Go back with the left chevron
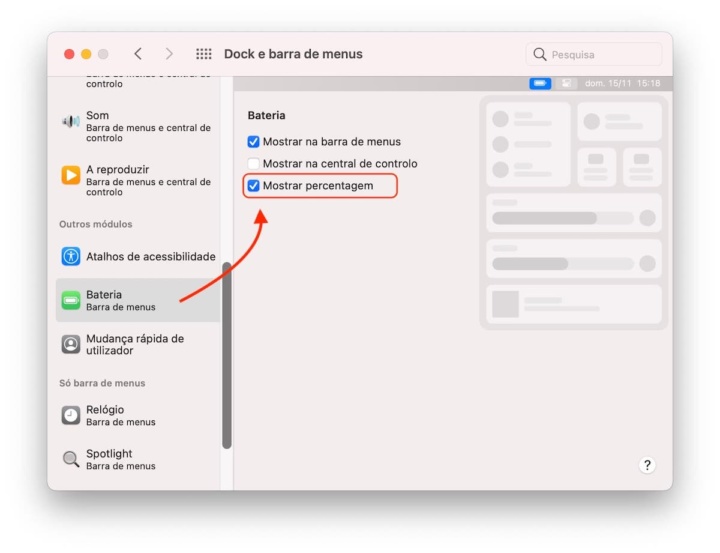Image resolution: width=720 pixels, height=553 pixels. point(138,54)
